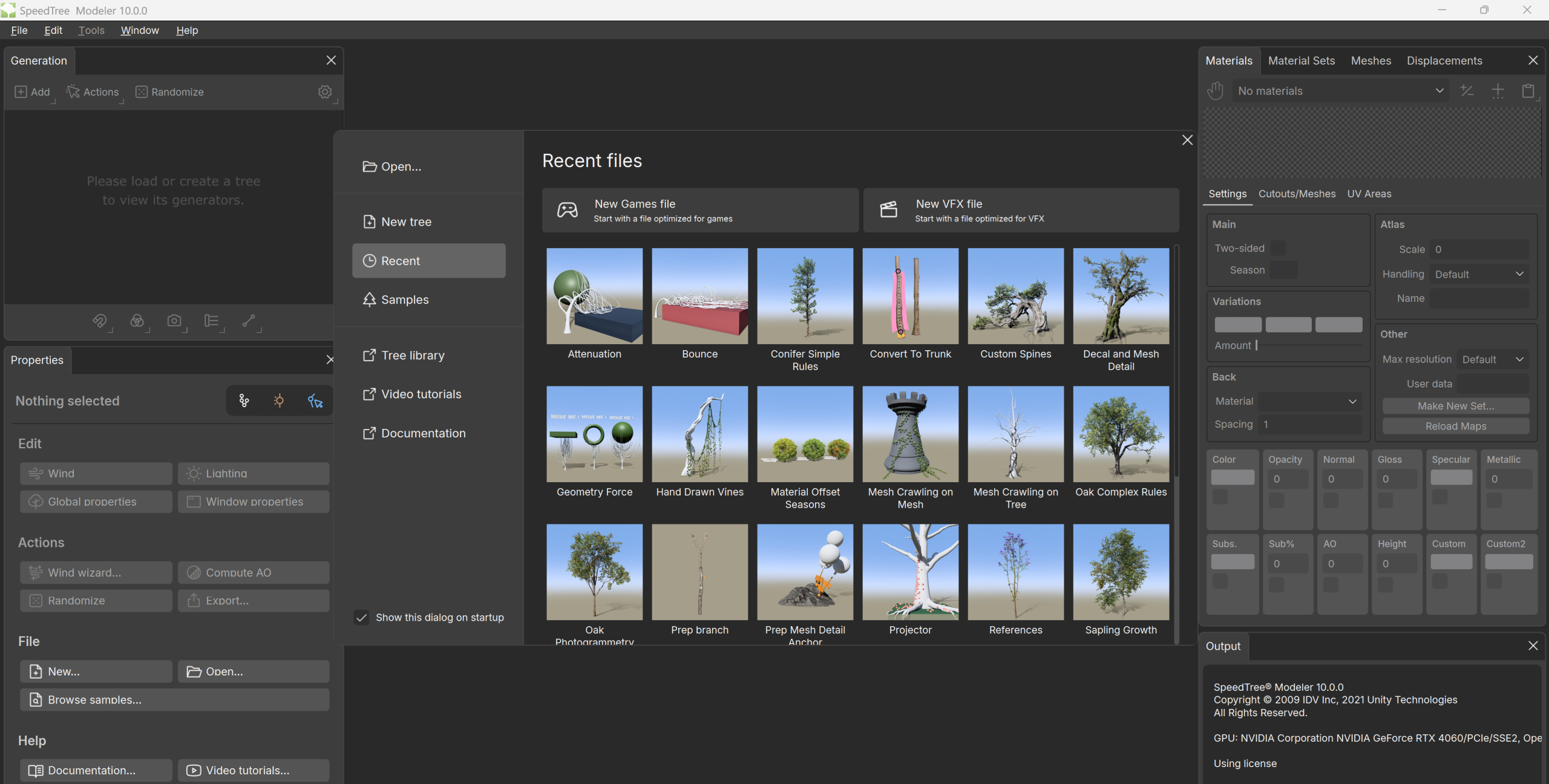The width and height of the screenshot is (1549, 784).
Task: Toggle checkbox under Metallic value
Action: coord(1494,500)
